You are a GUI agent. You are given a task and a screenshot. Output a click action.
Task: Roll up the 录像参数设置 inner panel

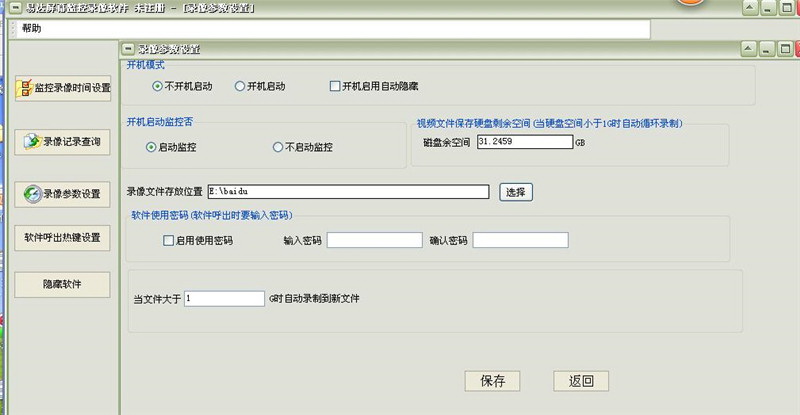coord(748,49)
